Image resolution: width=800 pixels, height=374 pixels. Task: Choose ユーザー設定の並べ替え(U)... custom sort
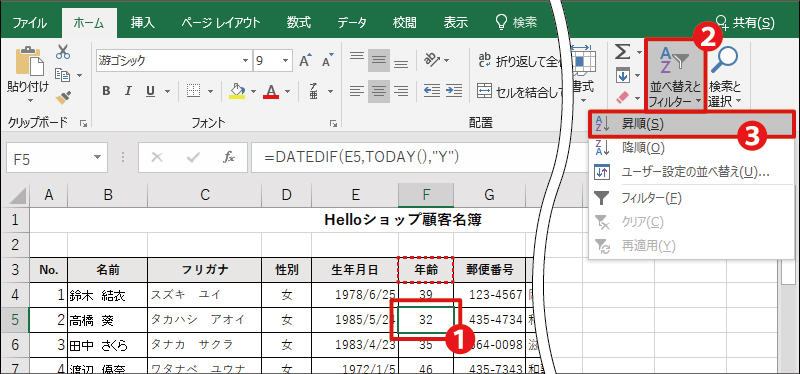[x=691, y=172]
